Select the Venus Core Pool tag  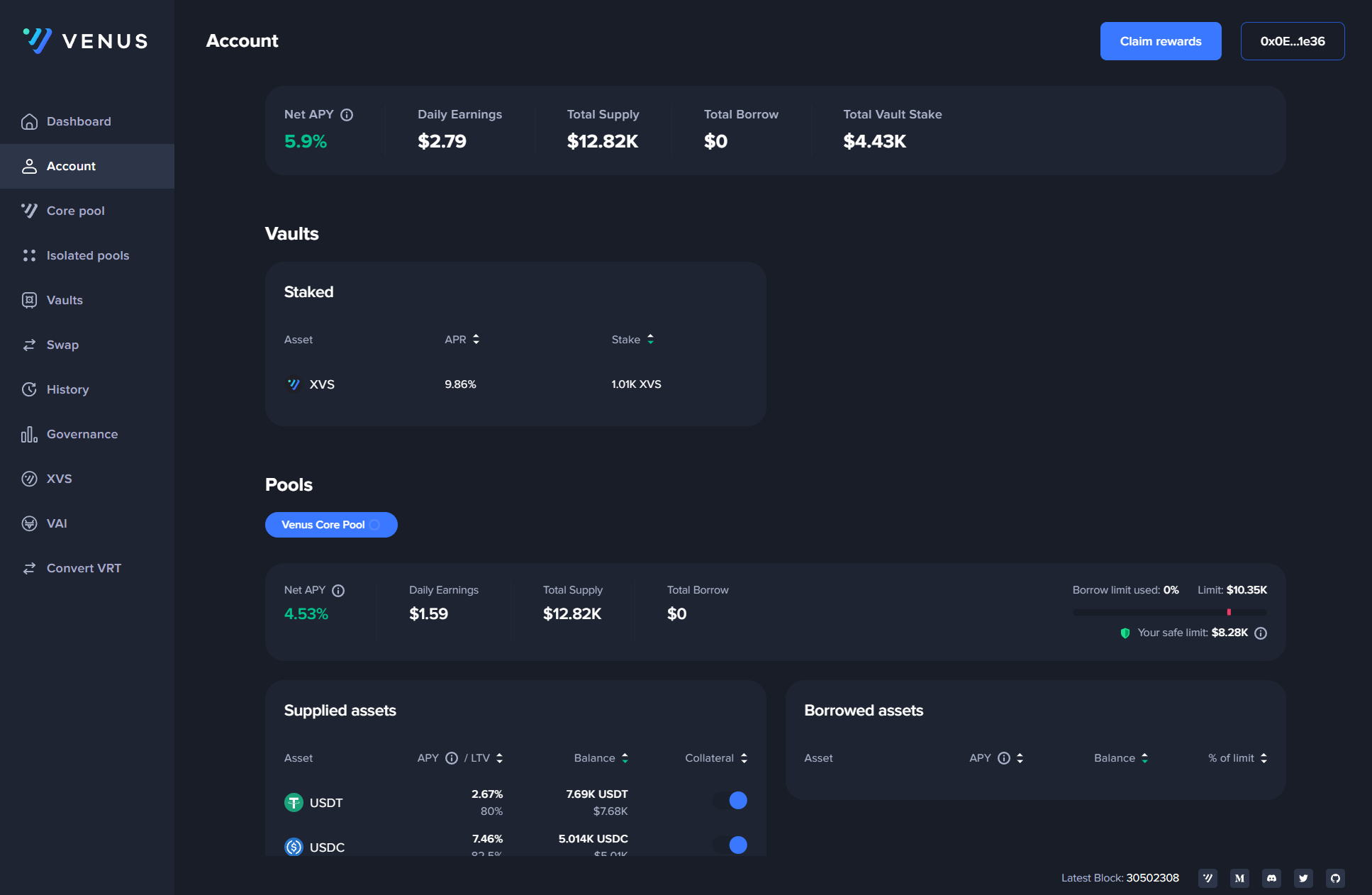click(x=330, y=525)
